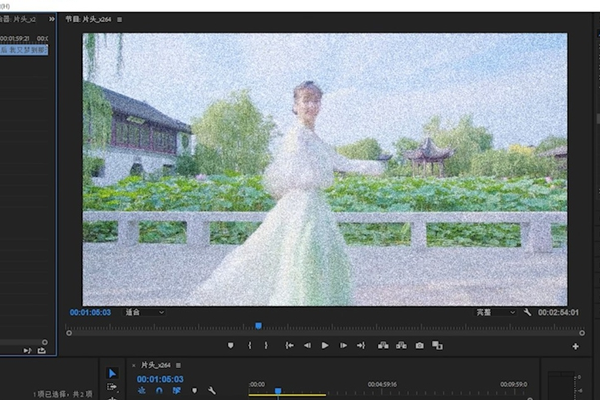Viewport: 600px width, 400px height.
Task: Click timeline ruler label 00:04:59:16
Action: (382, 384)
